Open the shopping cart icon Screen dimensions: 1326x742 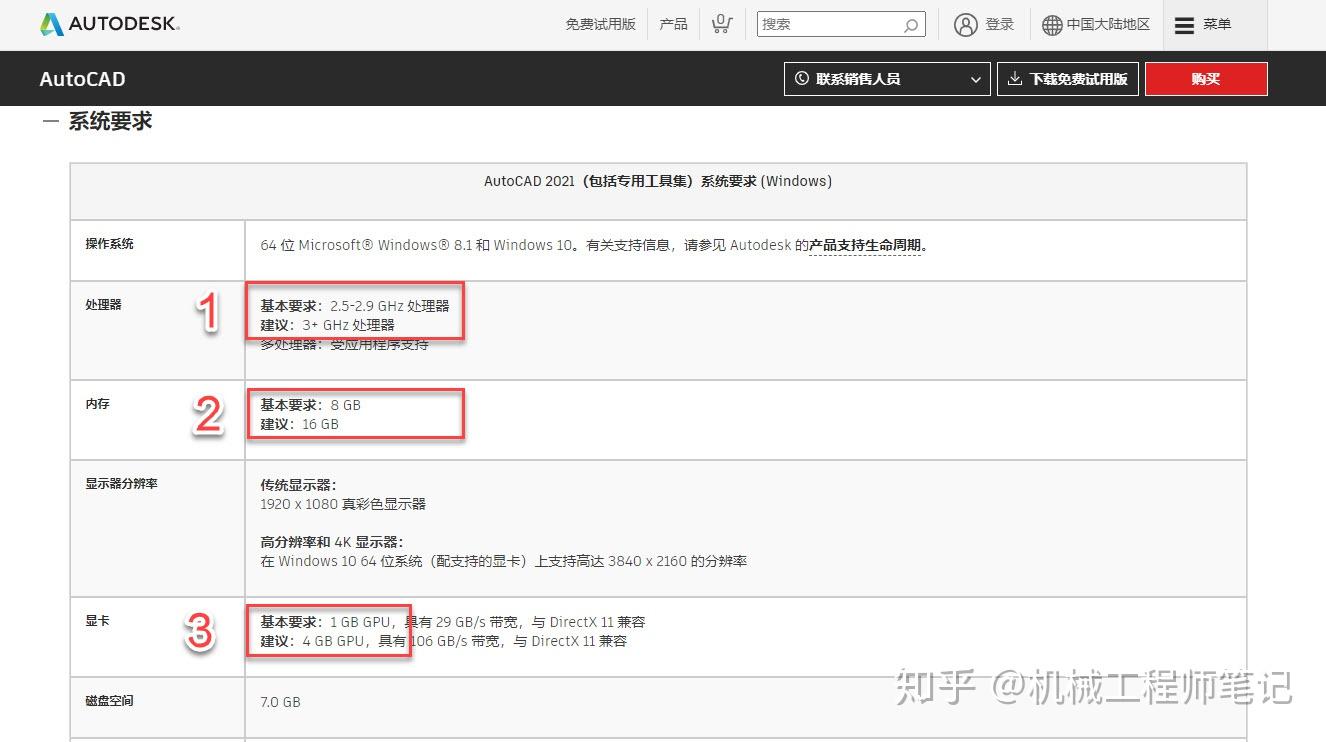click(721, 24)
